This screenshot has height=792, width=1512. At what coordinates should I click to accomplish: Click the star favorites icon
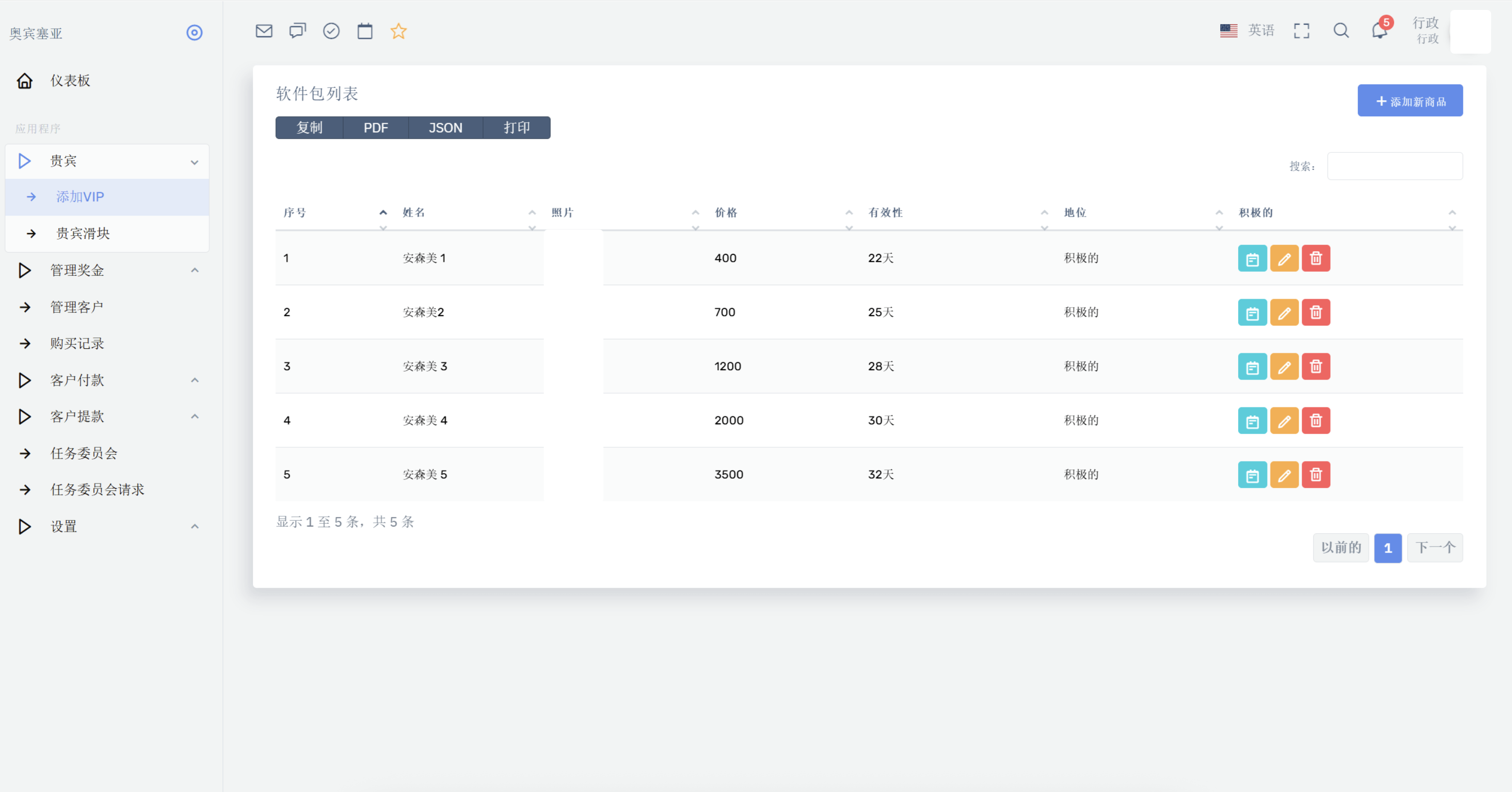pyautogui.click(x=399, y=31)
